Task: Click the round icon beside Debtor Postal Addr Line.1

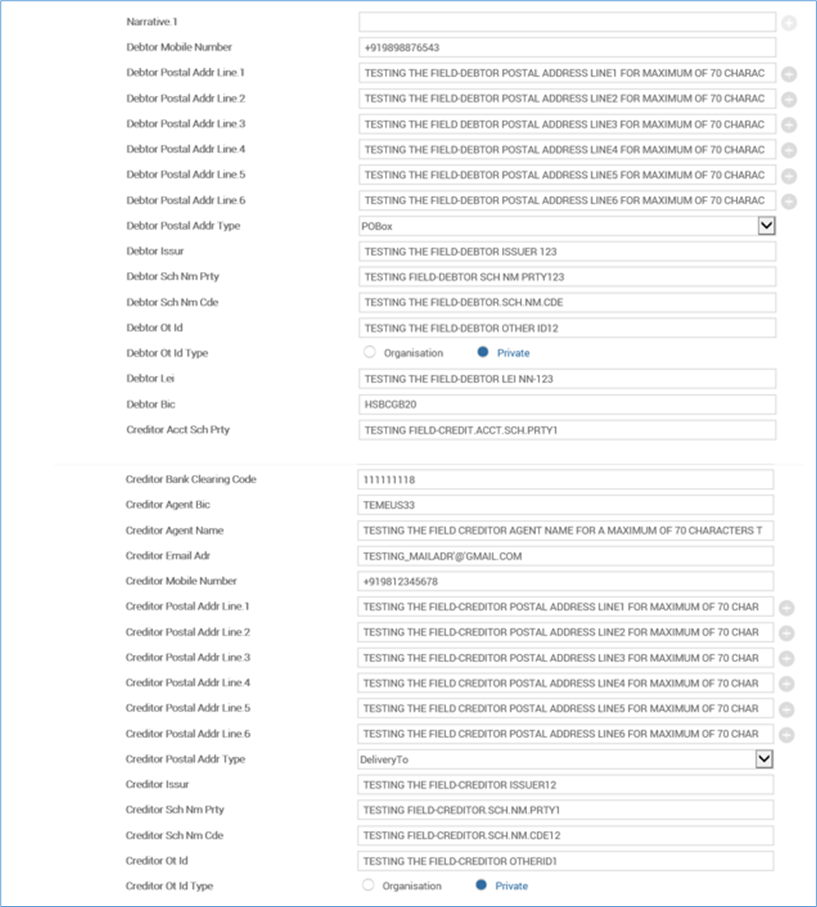Action: [789, 74]
